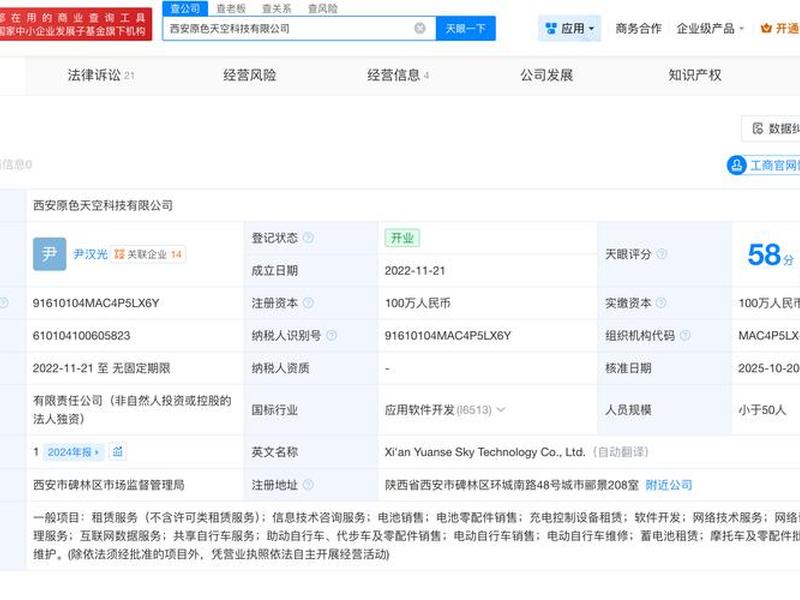Image resolution: width=800 pixels, height=600 pixels.
Task: Select registration number 610104100605823
Action: pyautogui.click(x=82, y=336)
